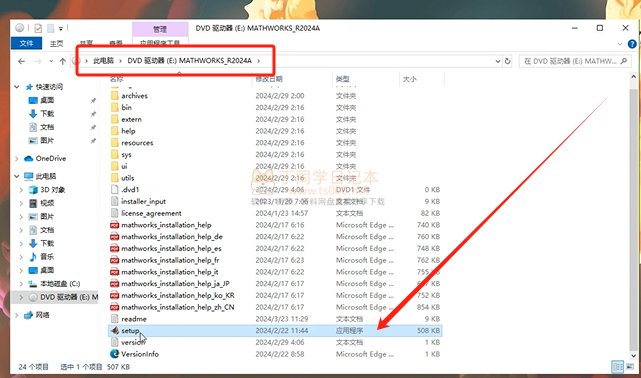This screenshot has height=378, width=641.
Task: Expand the DVD 驱动器 (E:) tree node
Action: [x=21, y=297]
